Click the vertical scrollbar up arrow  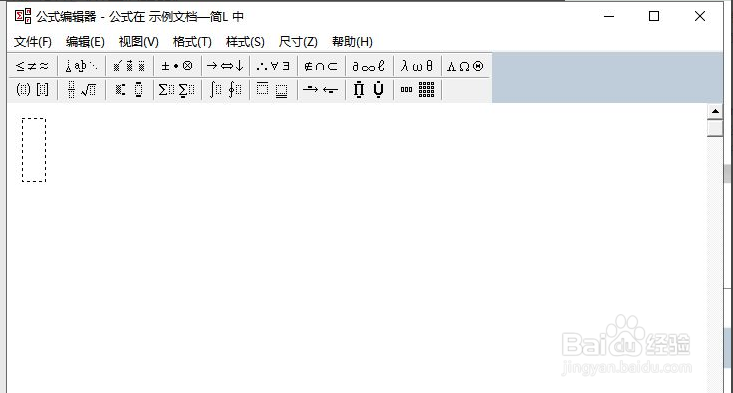click(715, 111)
